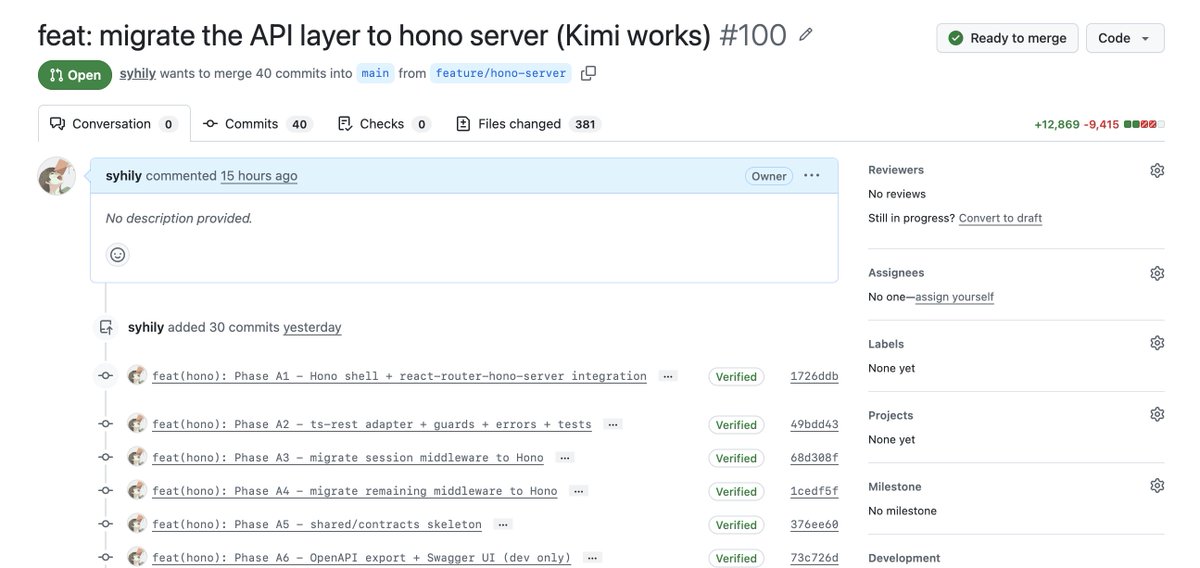Add an emoji reaction to syhily's comment
The width and height of the screenshot is (1200, 568).
point(118,255)
